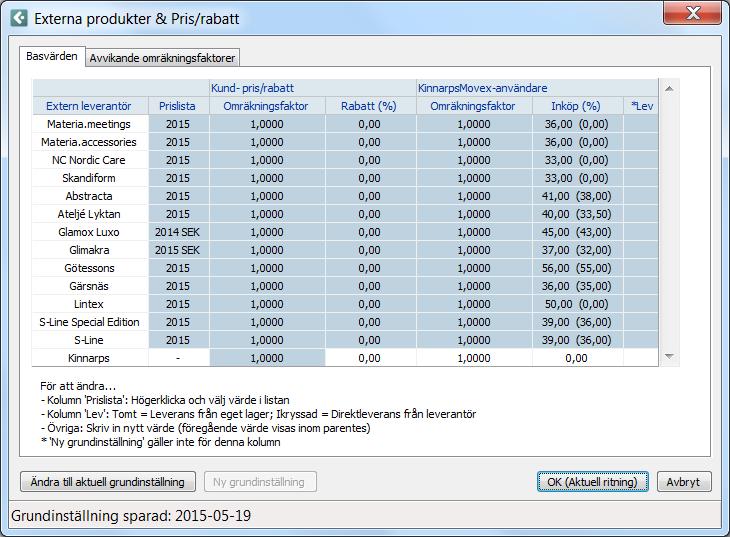Select the Kinnarps supplier name

(x=90, y=358)
